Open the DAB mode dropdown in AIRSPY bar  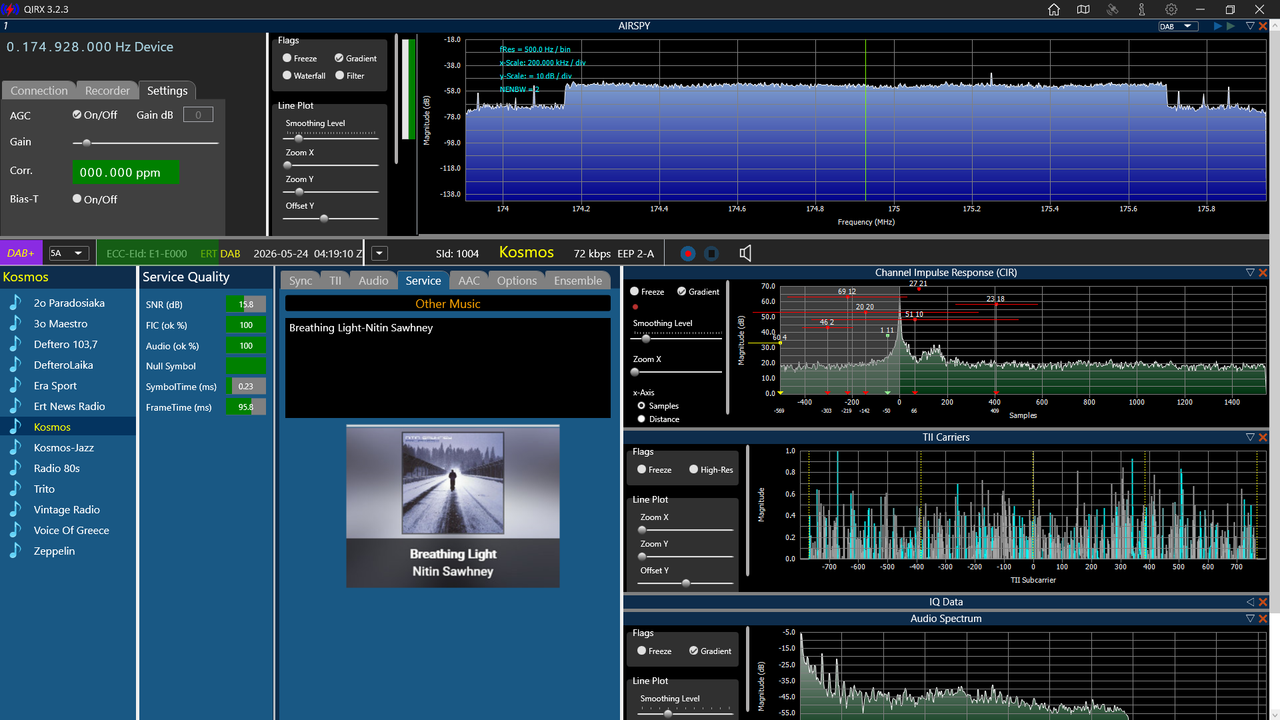1177,26
